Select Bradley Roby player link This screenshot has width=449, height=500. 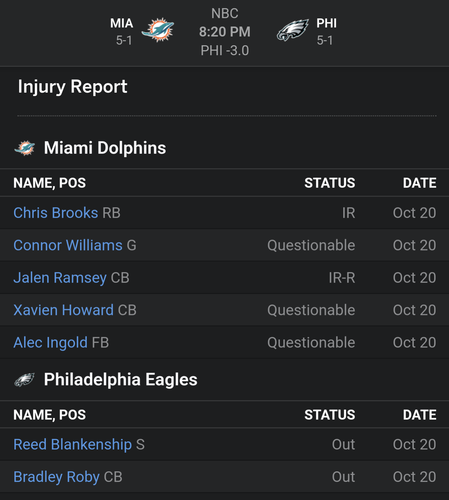click(x=56, y=477)
